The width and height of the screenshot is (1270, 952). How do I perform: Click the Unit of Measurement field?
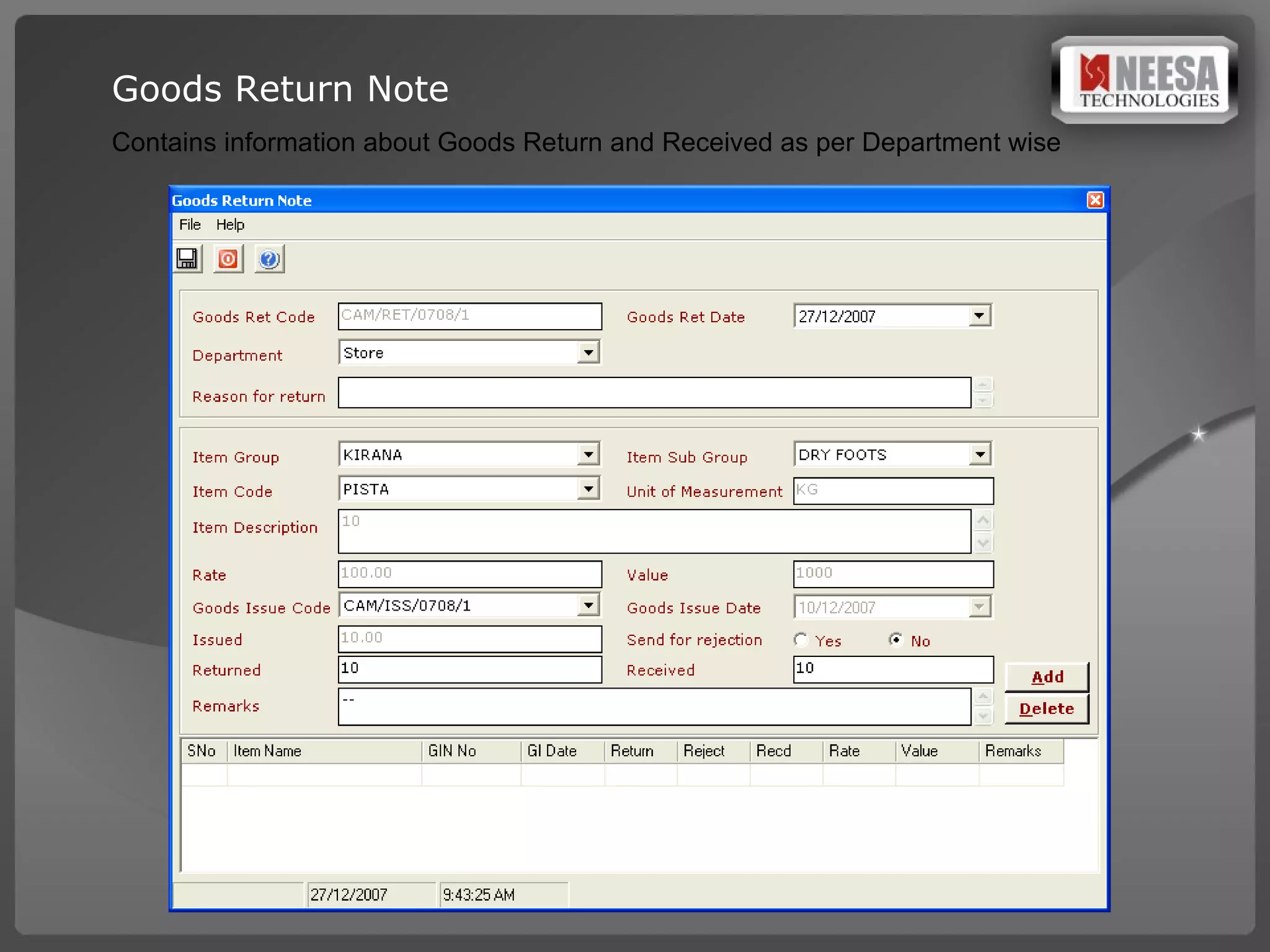pyautogui.click(x=893, y=491)
